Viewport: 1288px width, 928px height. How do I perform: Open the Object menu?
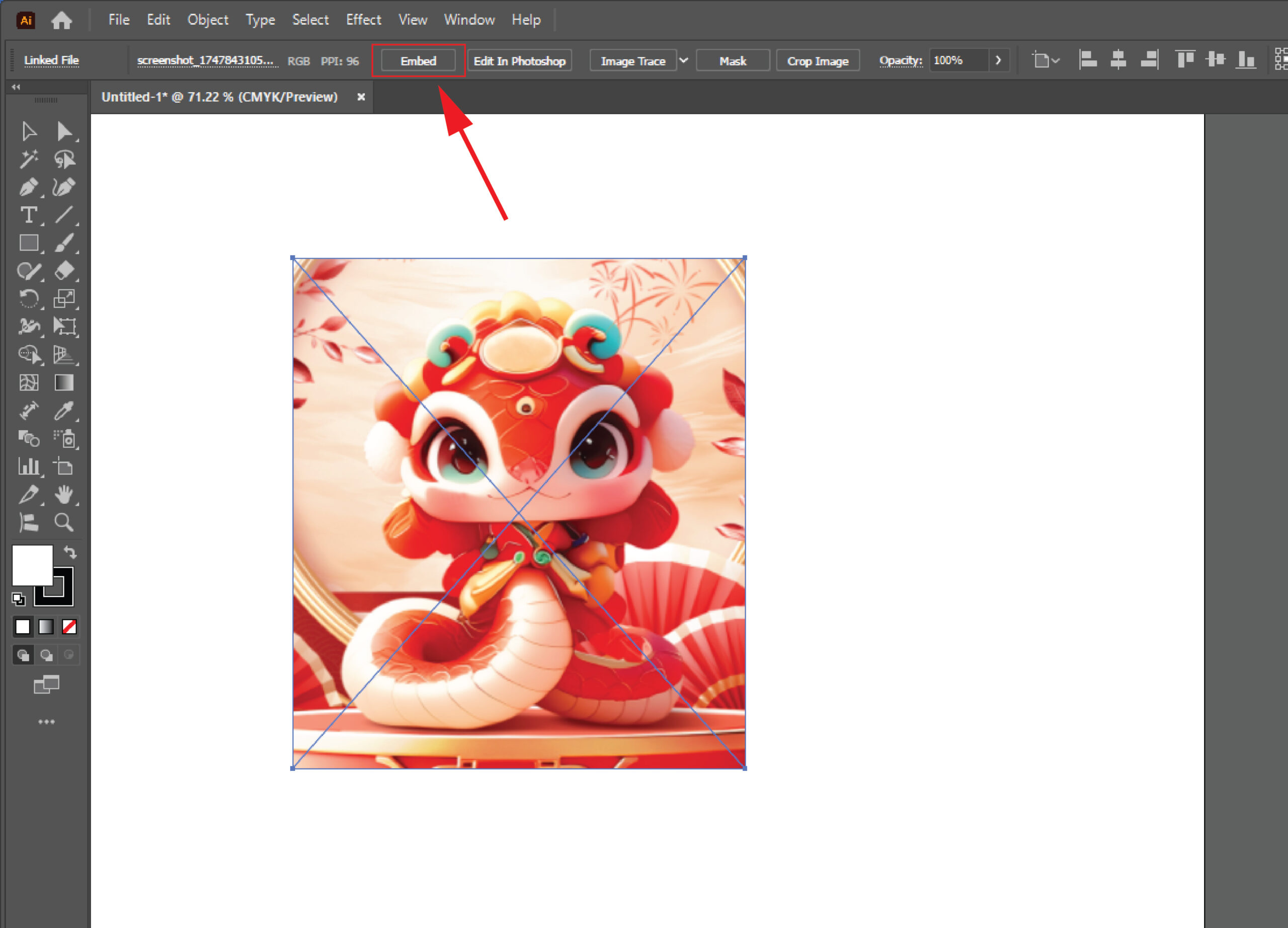pos(208,20)
